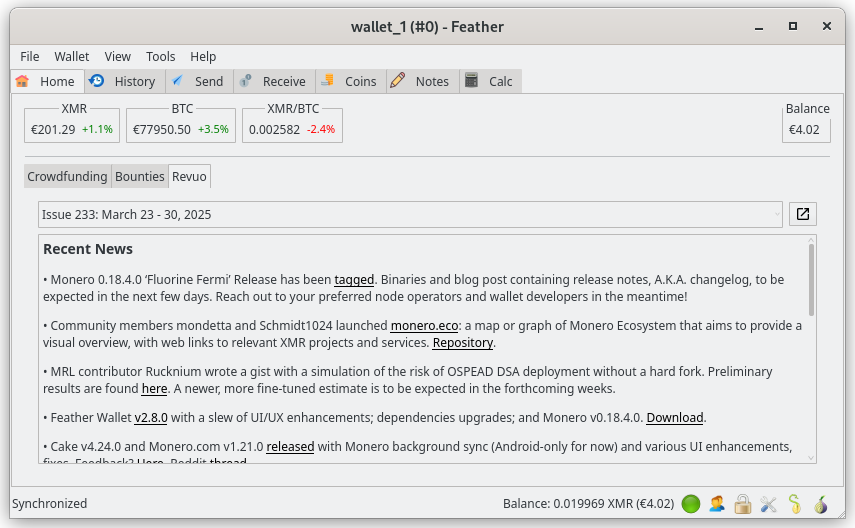Viewport: 855px width, 528px height.
Task: Open issue in external browser icon
Action: coord(803,214)
